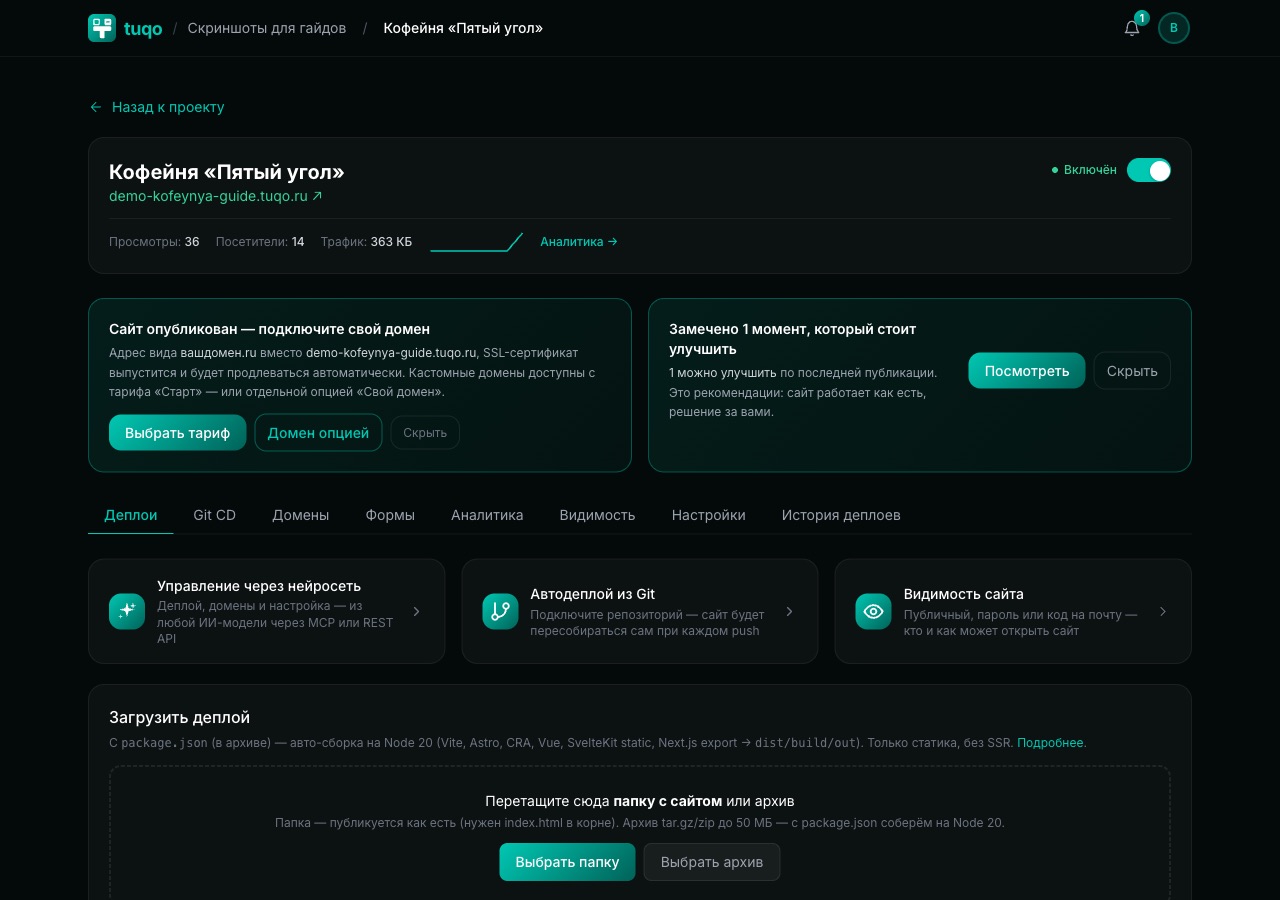Hide the improvement banner with Скрыть
Screen dimensions: 1280x900
(x=1132, y=371)
